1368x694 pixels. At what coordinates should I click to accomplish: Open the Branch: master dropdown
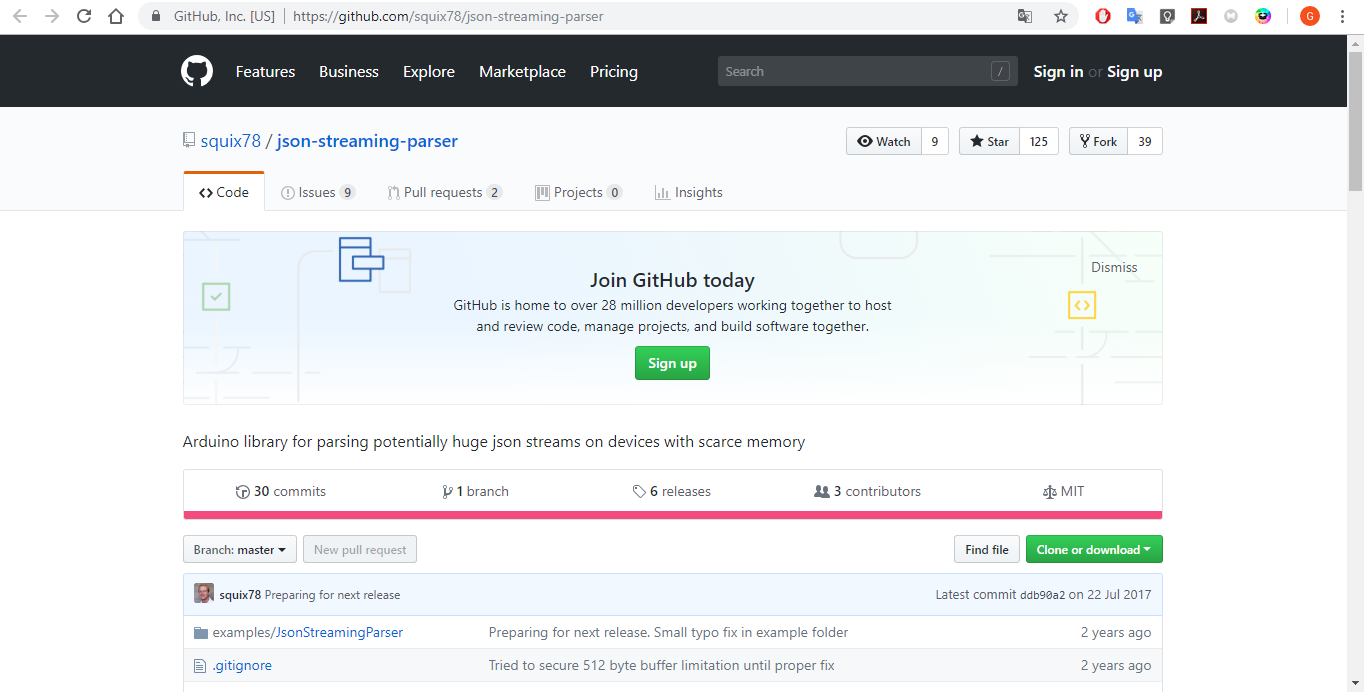pos(240,550)
